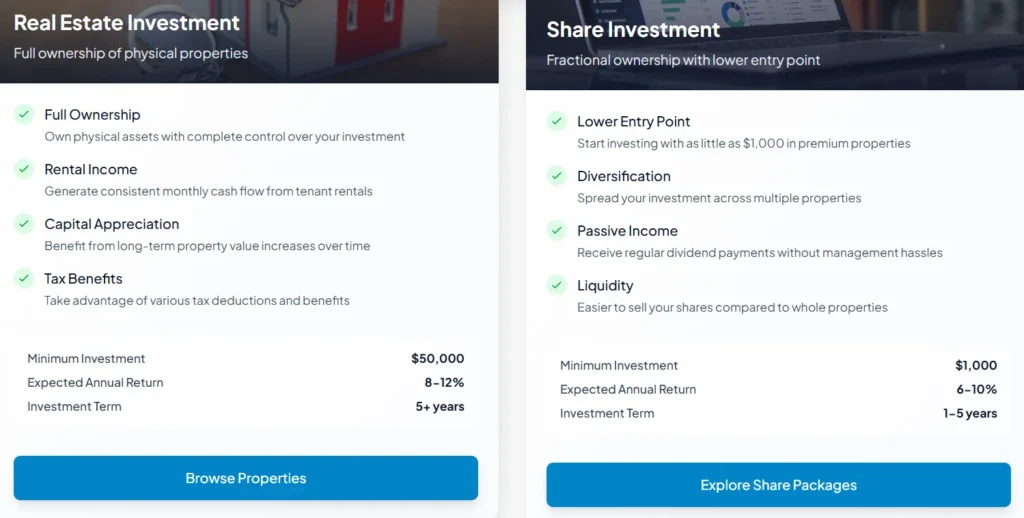Viewport: 1024px width, 518px height.
Task: Click the $50,000 minimum investment value
Action: point(437,358)
